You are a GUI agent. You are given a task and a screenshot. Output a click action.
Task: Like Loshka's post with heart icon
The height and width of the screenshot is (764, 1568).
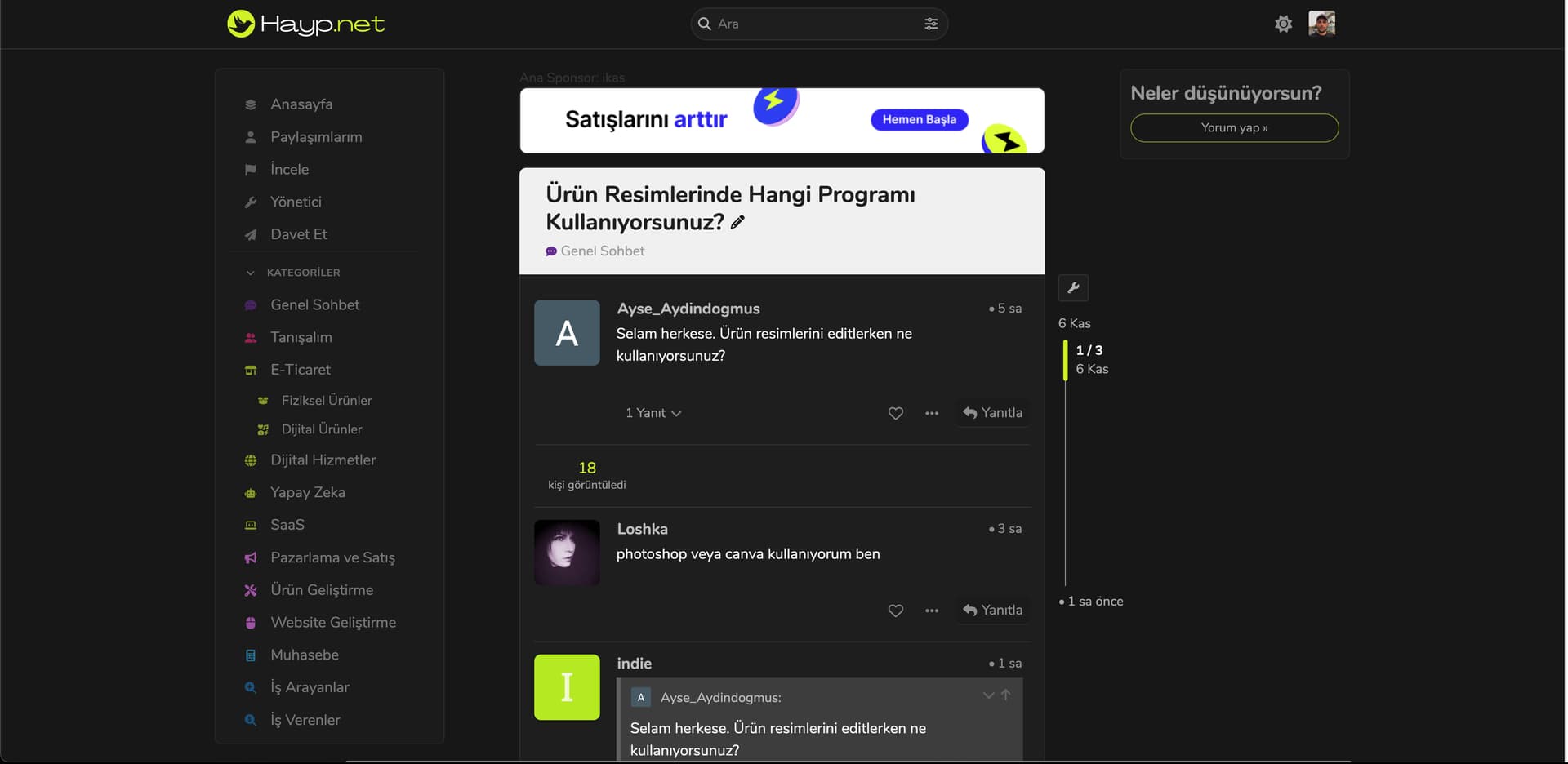[896, 611]
